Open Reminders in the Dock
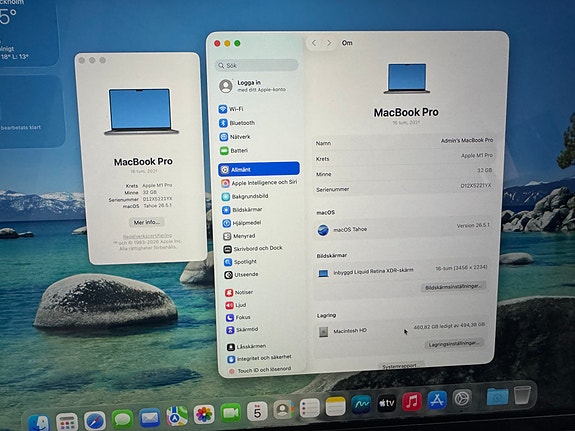 click(310, 408)
